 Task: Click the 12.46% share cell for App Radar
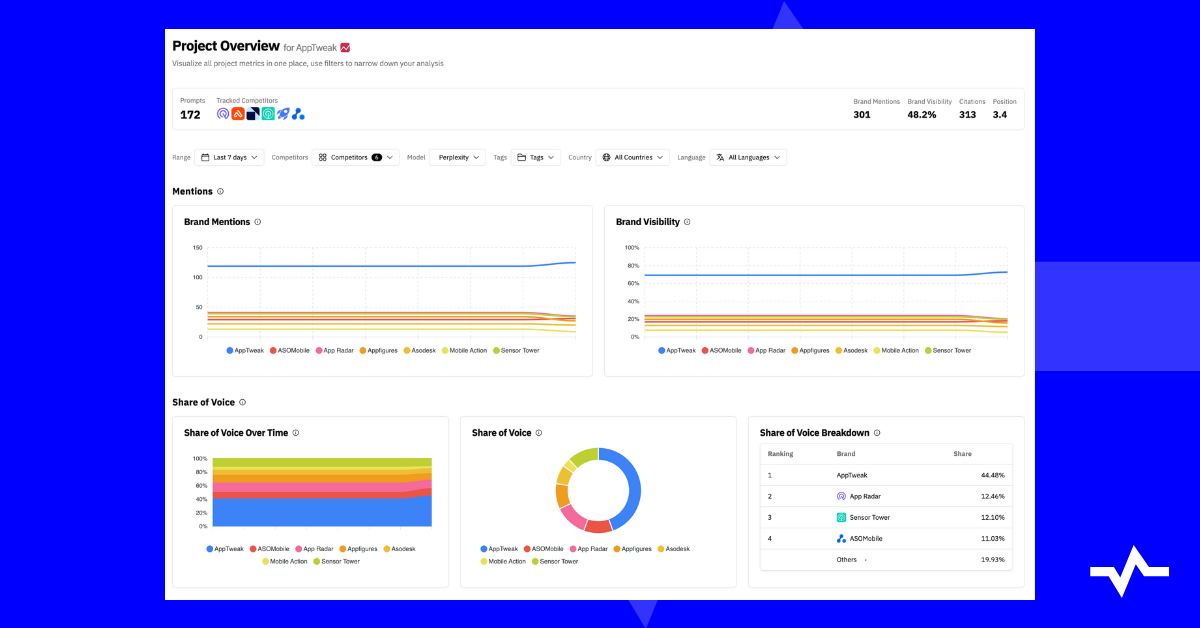(992, 496)
